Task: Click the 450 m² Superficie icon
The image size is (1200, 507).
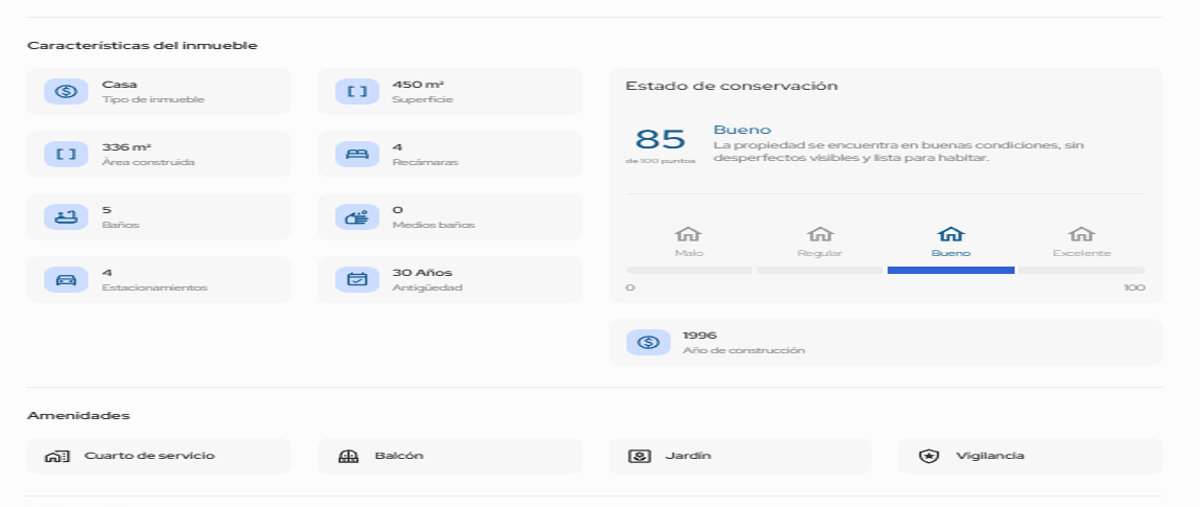Action: (x=357, y=92)
